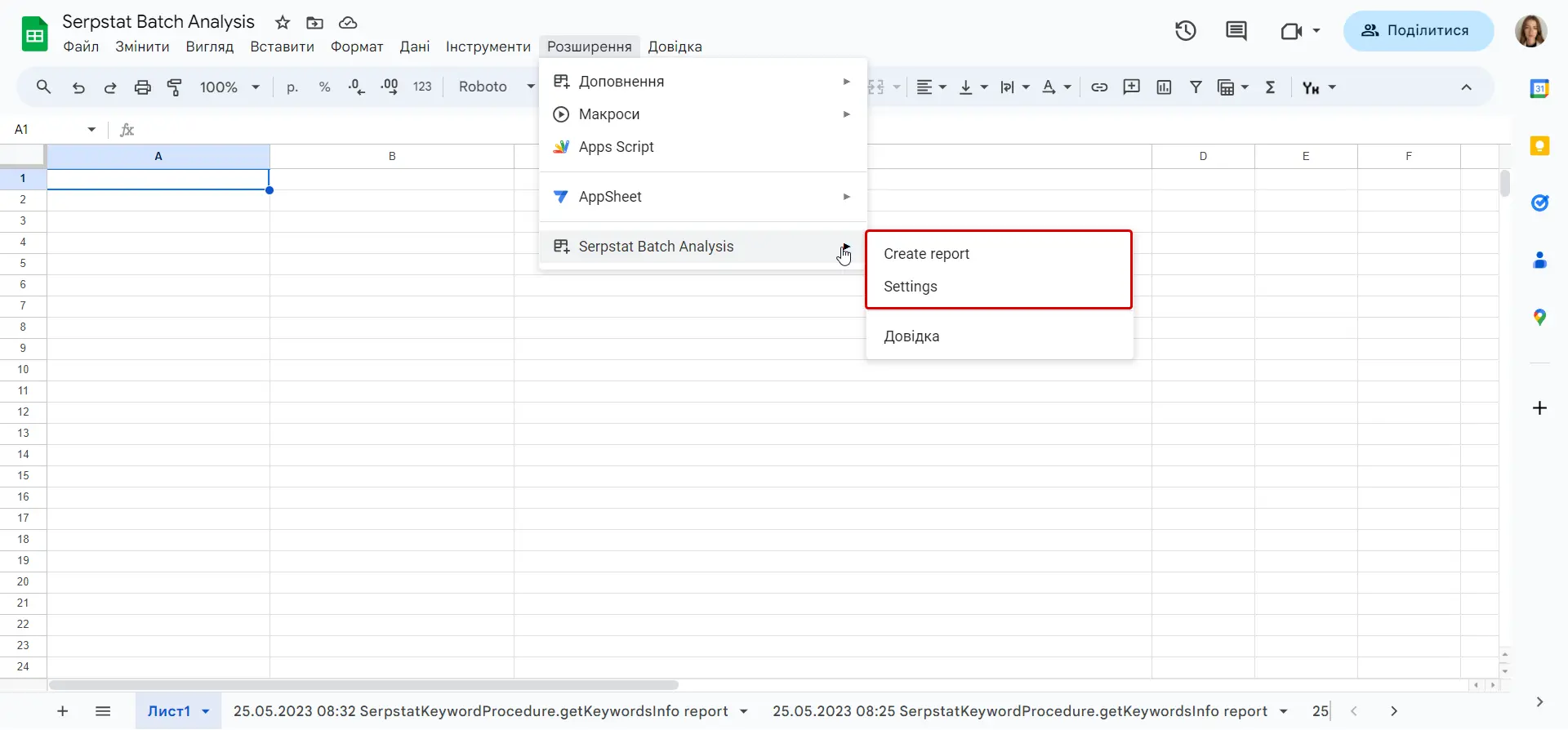The image size is (1568, 730).
Task: Open filter views dropdown
Action: [1233, 87]
